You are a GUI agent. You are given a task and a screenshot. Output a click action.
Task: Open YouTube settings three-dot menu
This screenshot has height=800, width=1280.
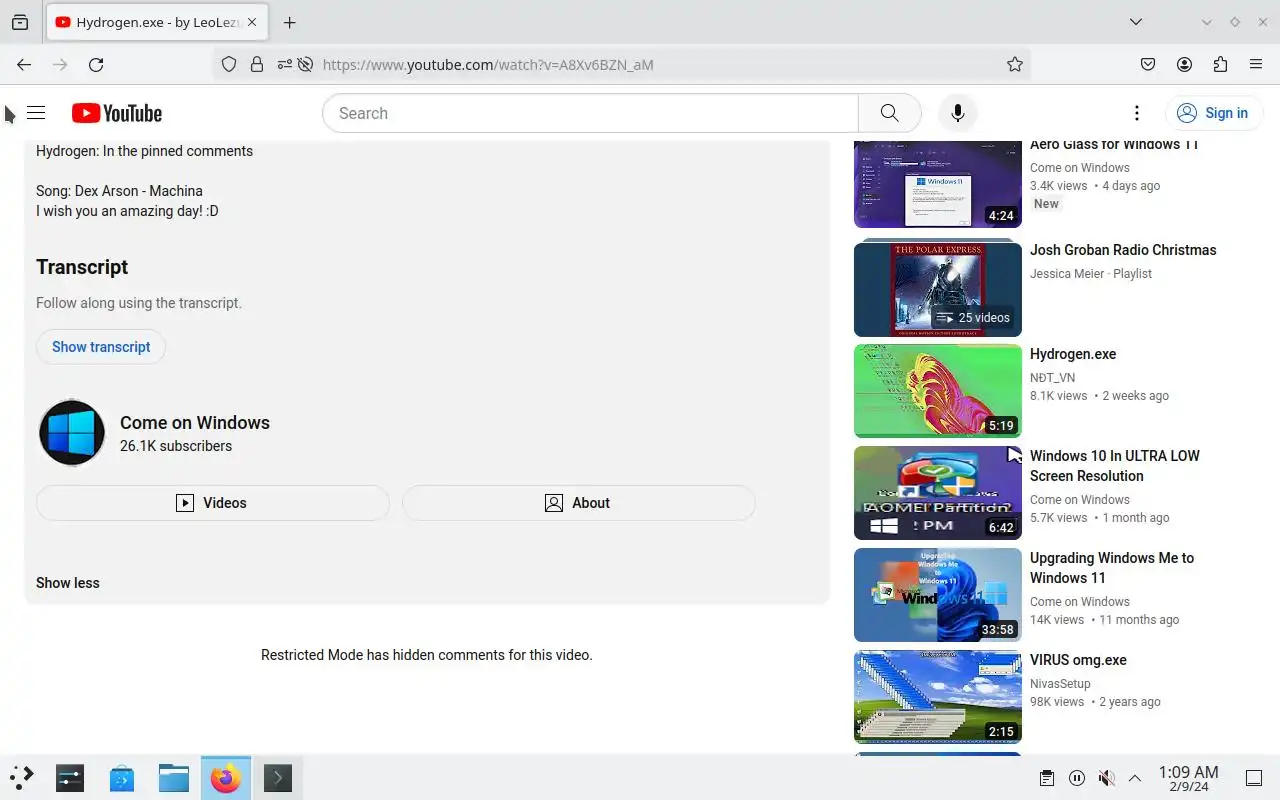[x=1136, y=113]
